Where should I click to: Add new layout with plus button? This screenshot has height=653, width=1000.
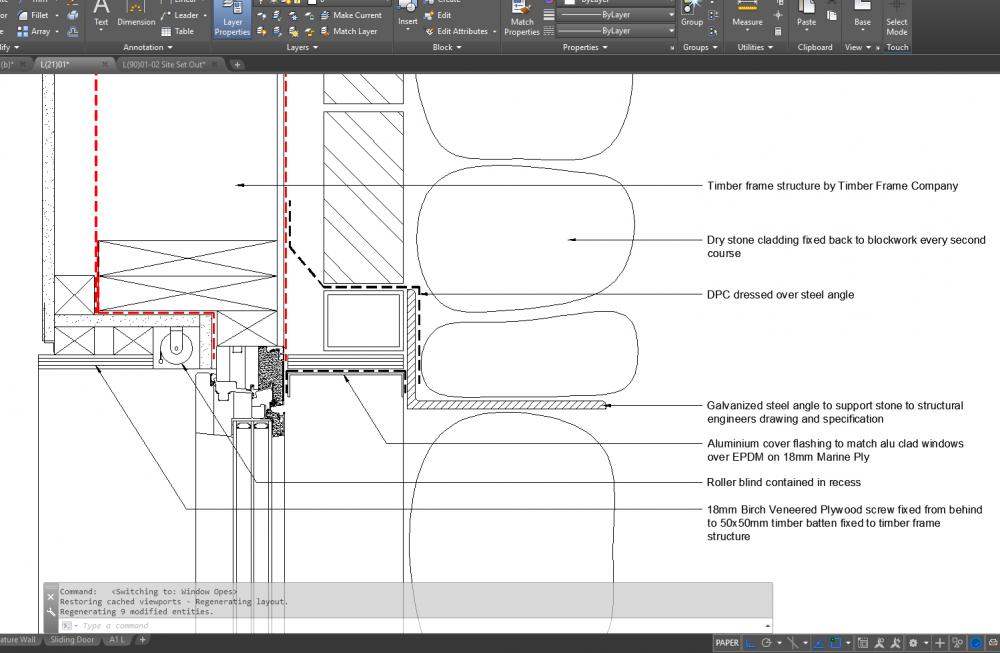click(x=143, y=640)
